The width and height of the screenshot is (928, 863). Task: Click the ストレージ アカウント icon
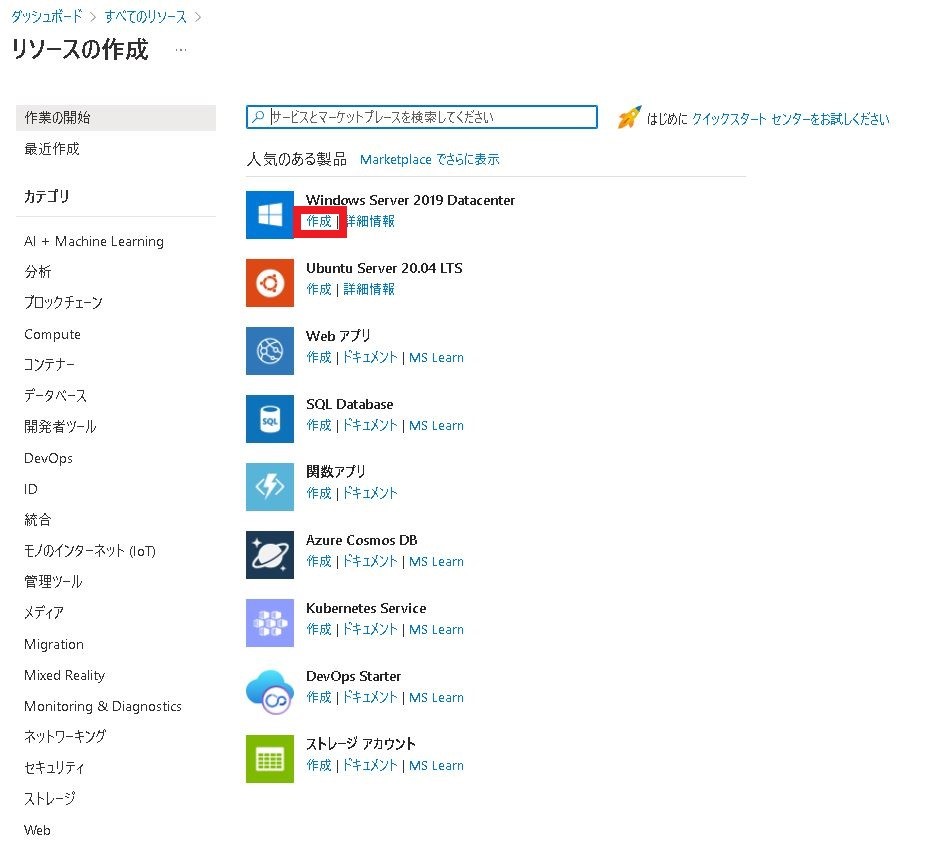[269, 758]
